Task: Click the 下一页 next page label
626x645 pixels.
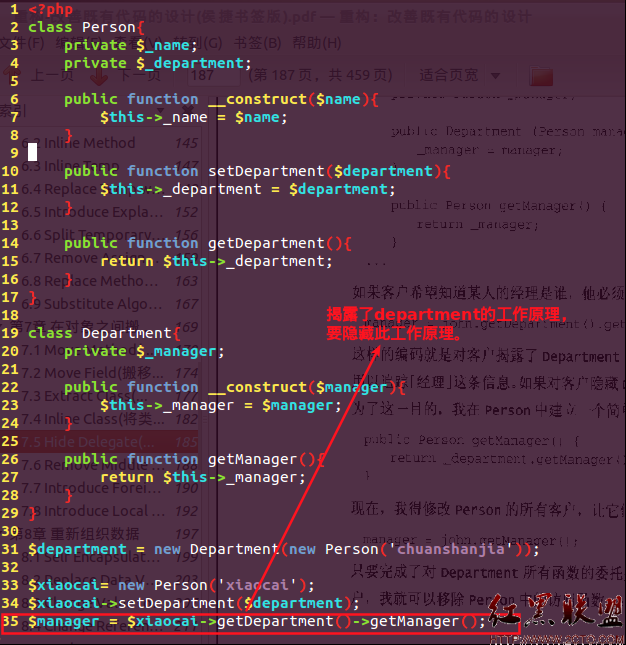Action: [x=140, y=75]
